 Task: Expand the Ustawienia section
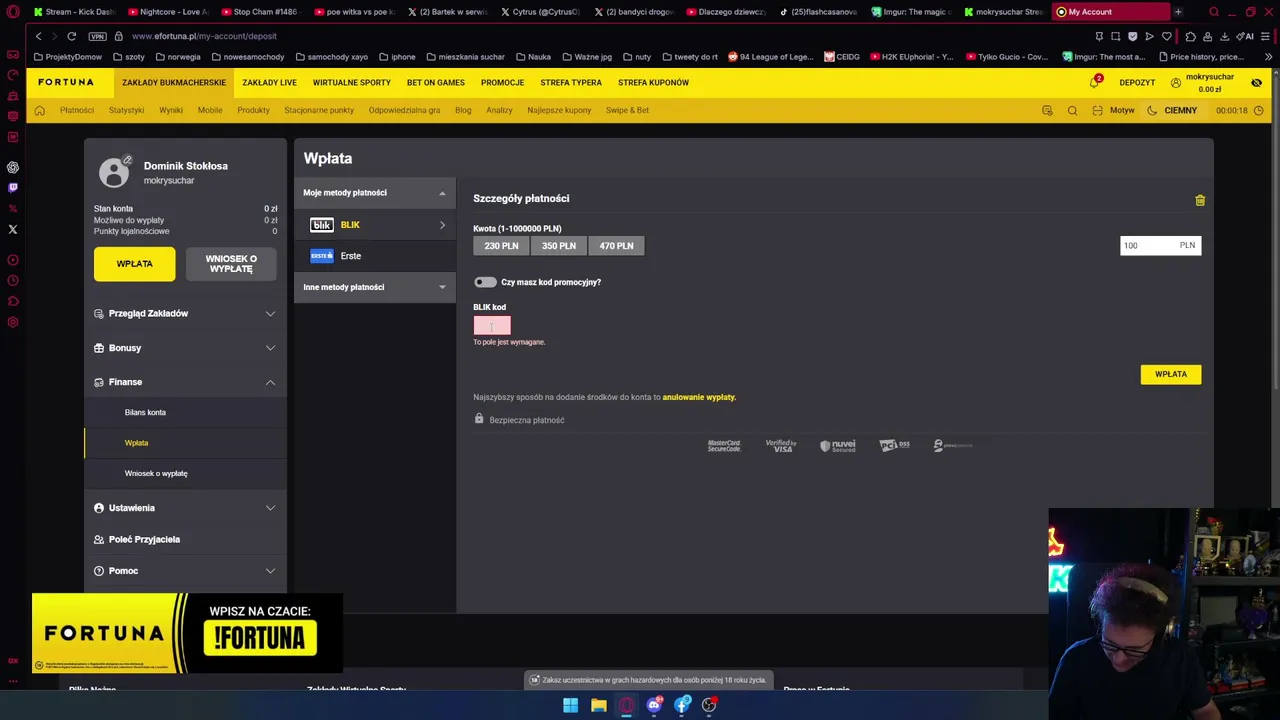tap(185, 508)
